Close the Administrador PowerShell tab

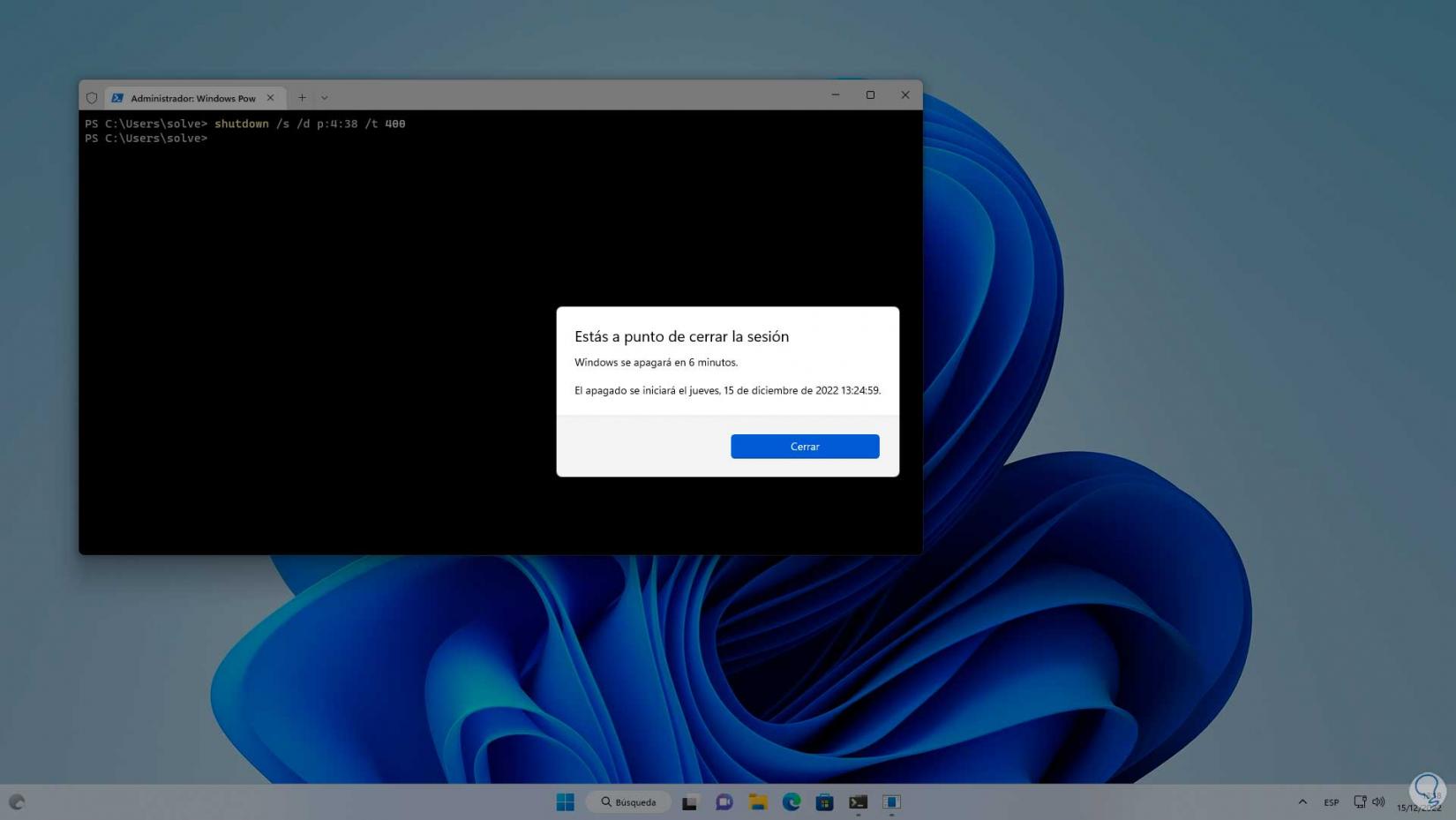pos(270,98)
